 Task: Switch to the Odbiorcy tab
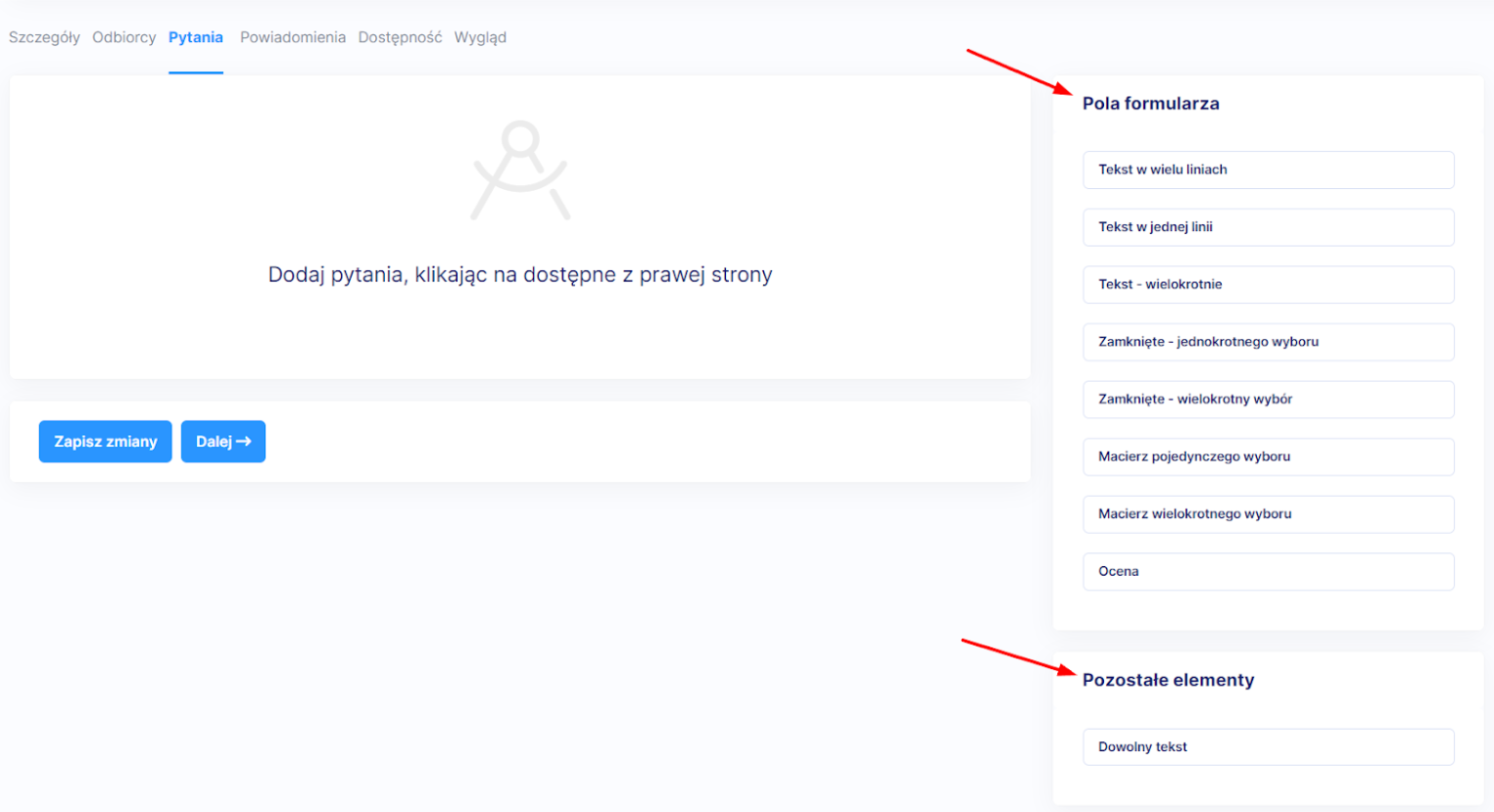pyautogui.click(x=123, y=37)
